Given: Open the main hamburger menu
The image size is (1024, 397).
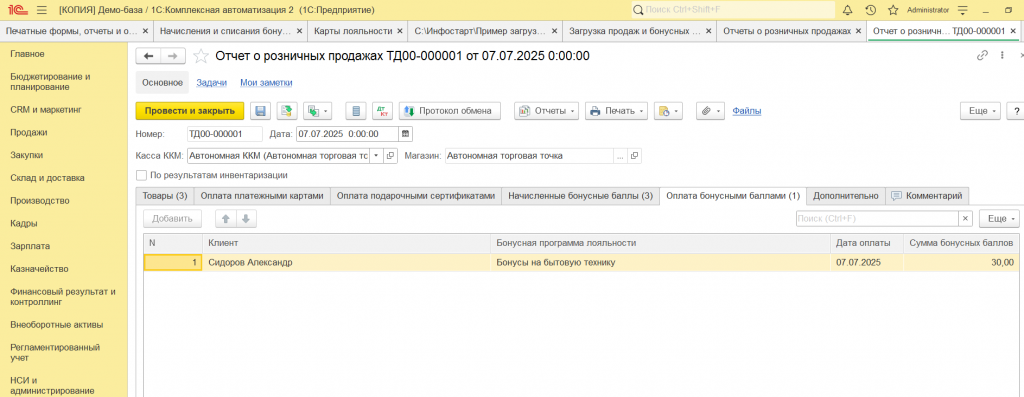Looking at the screenshot, I should (x=42, y=10).
